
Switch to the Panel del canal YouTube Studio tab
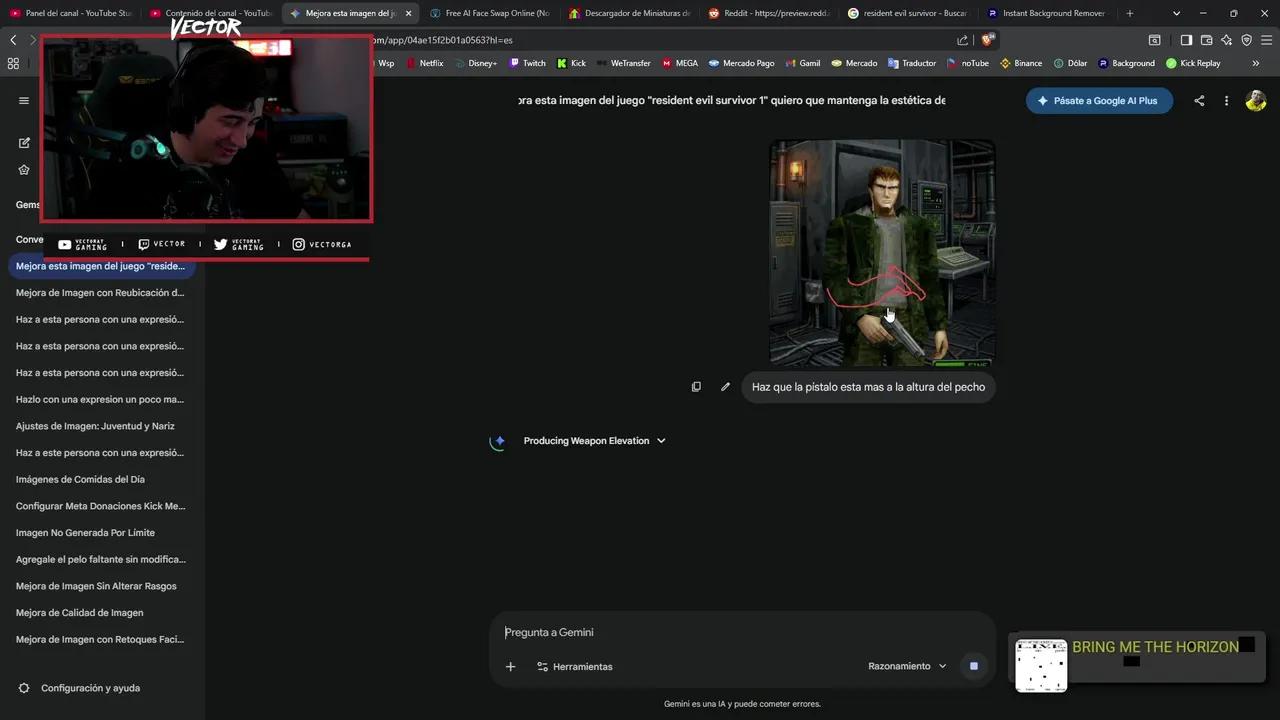71,13
